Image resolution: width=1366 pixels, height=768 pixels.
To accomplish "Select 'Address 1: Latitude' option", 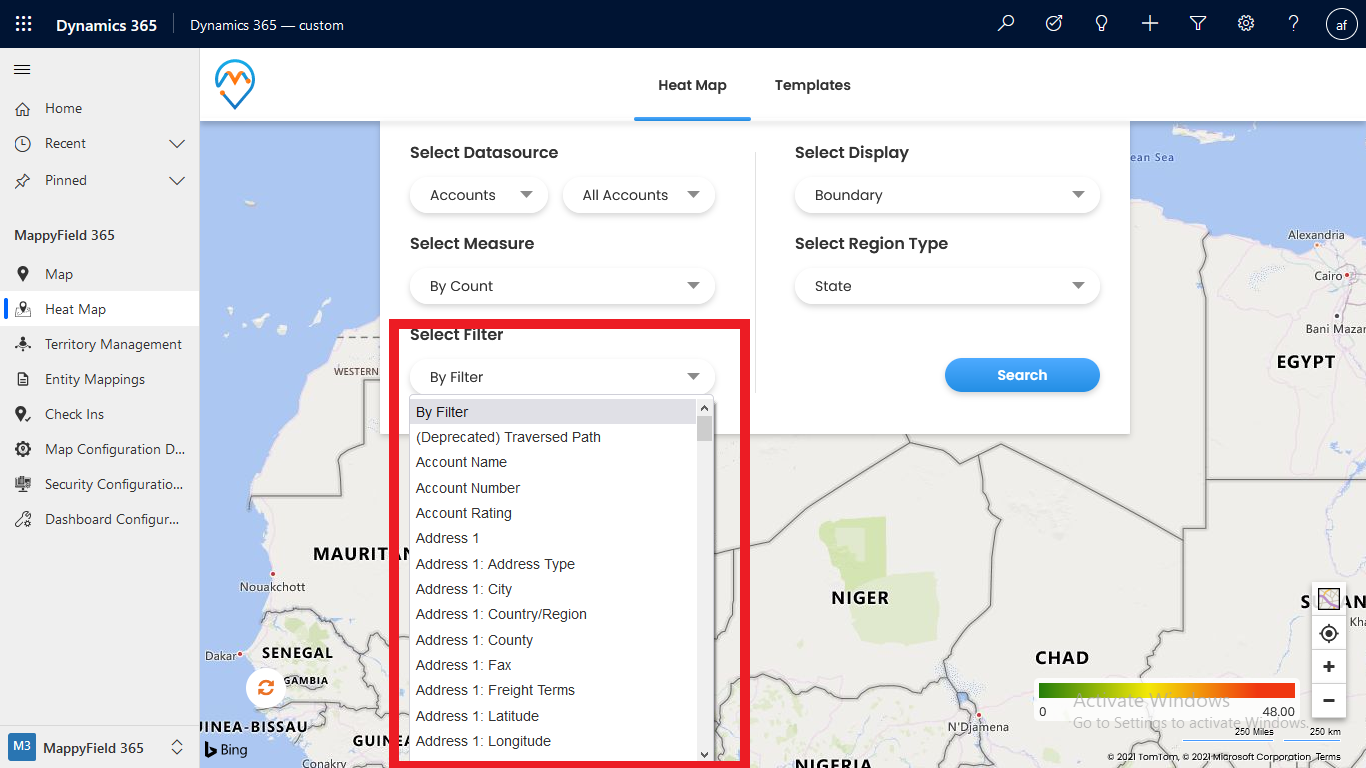I will [553, 716].
